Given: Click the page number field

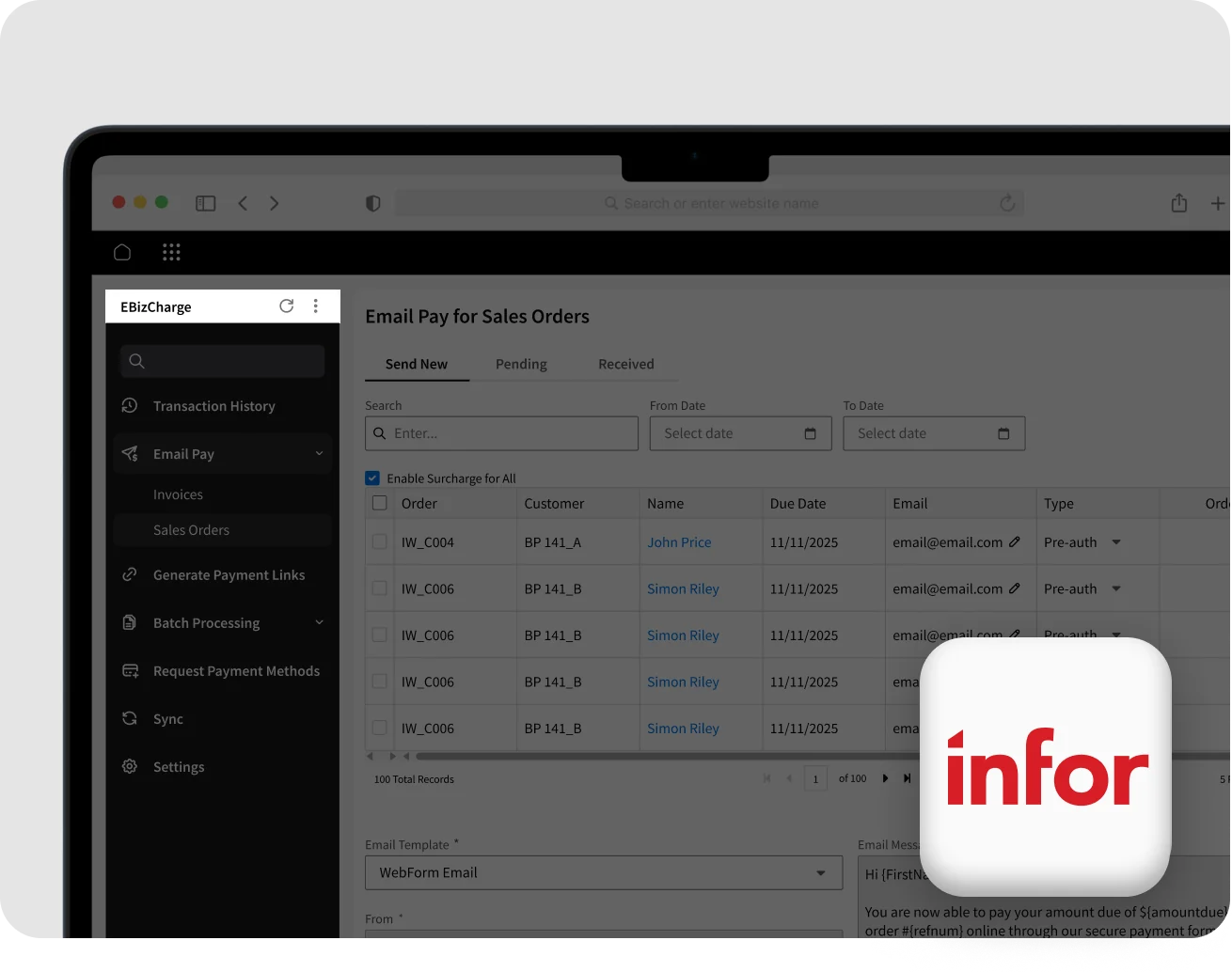Looking at the screenshot, I should [815, 778].
